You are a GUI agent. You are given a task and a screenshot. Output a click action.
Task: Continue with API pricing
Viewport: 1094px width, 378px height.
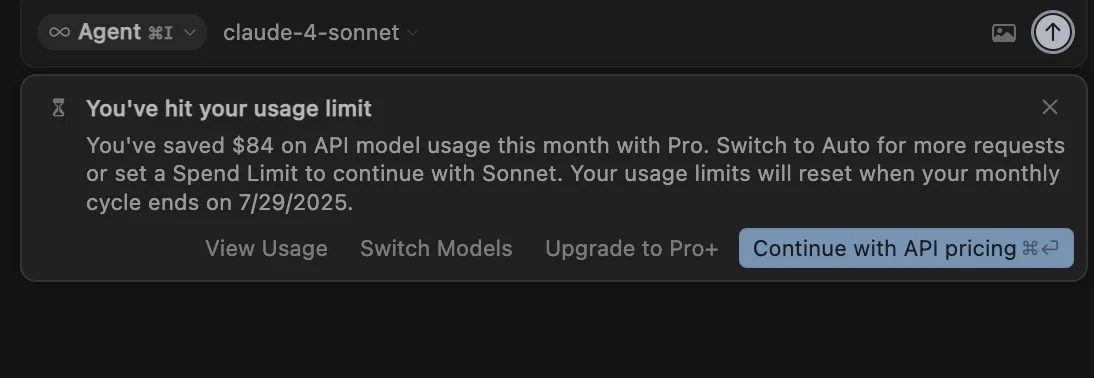(906, 248)
